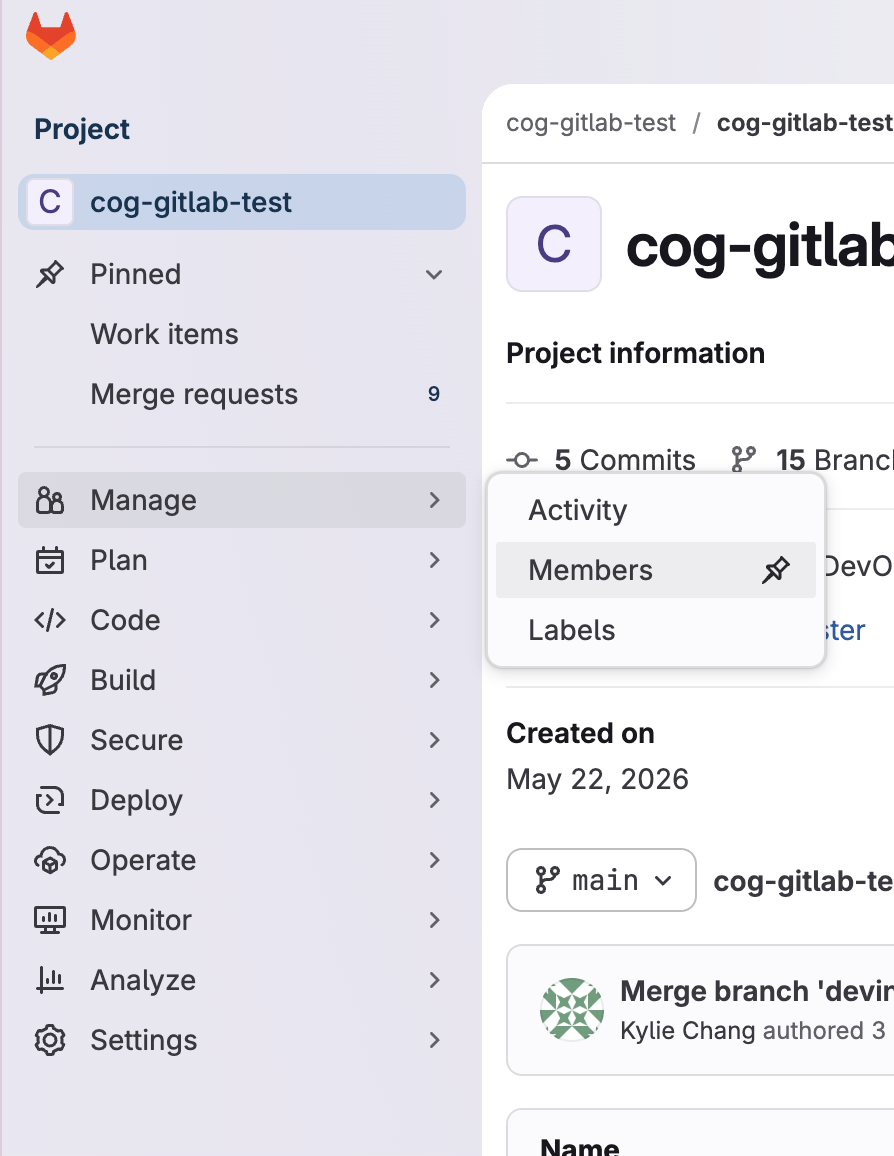The image size is (894, 1156).
Task: Click the merge requests count badge 9
Action: [434, 394]
